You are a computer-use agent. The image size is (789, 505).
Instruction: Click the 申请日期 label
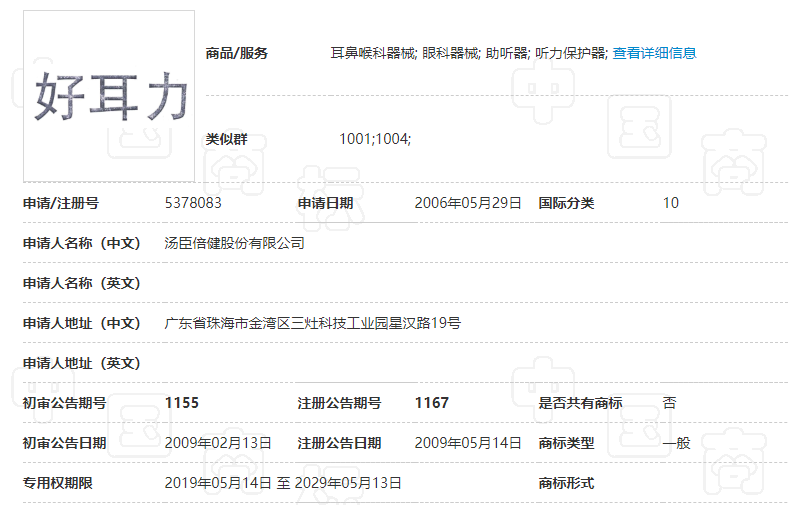coord(326,203)
